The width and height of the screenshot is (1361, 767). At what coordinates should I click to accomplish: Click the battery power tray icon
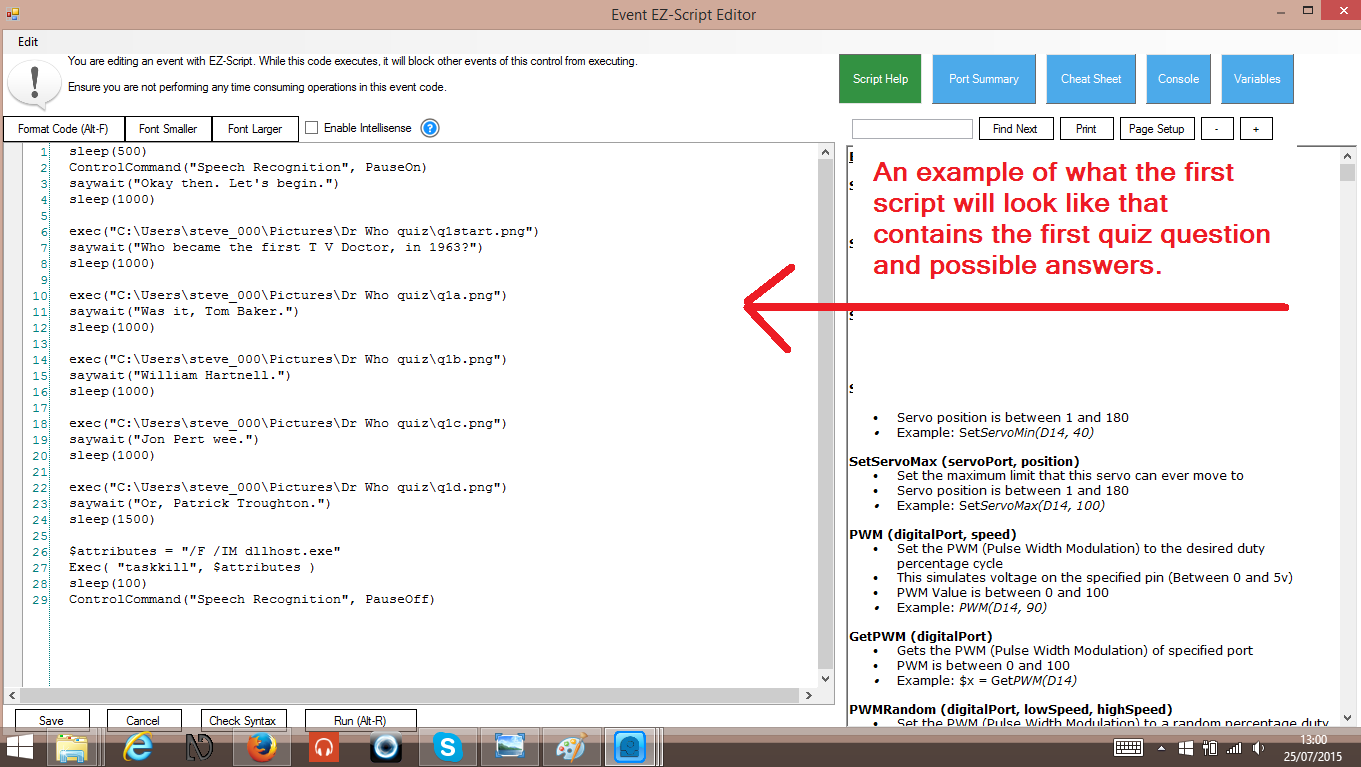(1209, 748)
